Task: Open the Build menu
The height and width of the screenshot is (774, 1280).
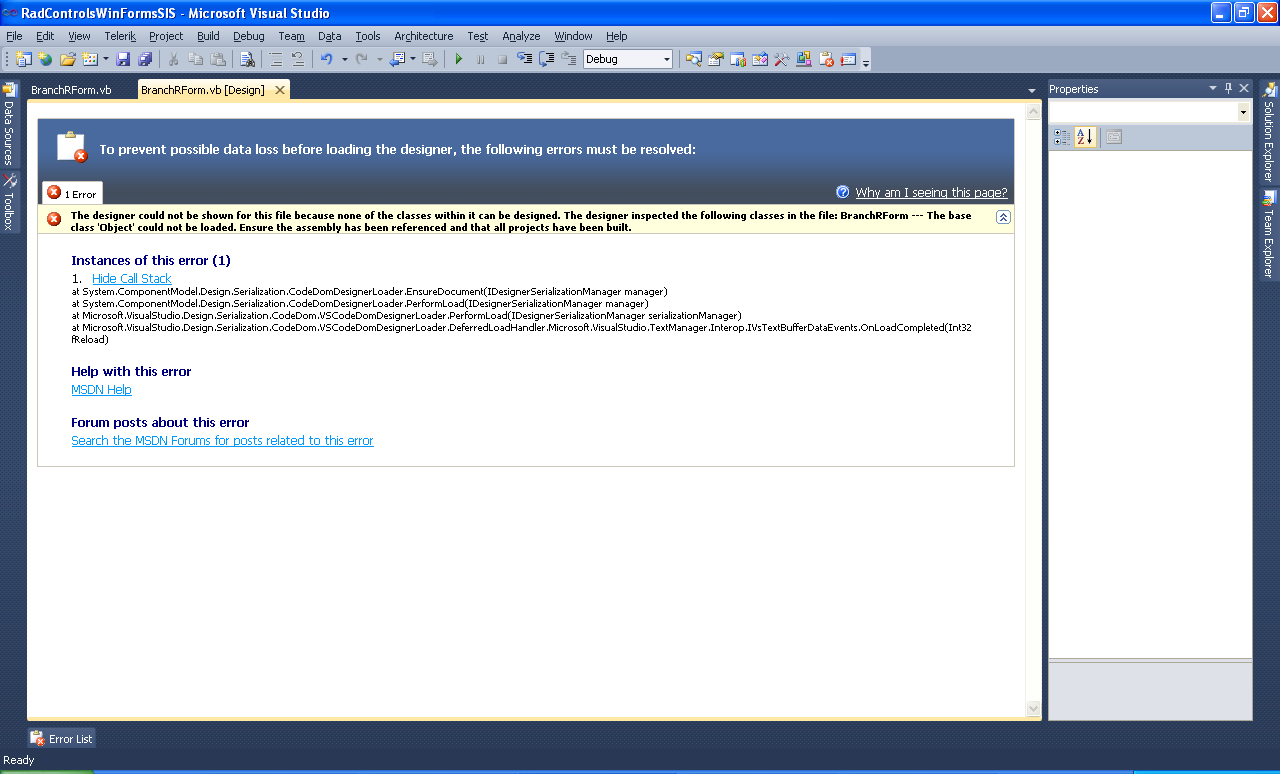Action: tap(208, 36)
